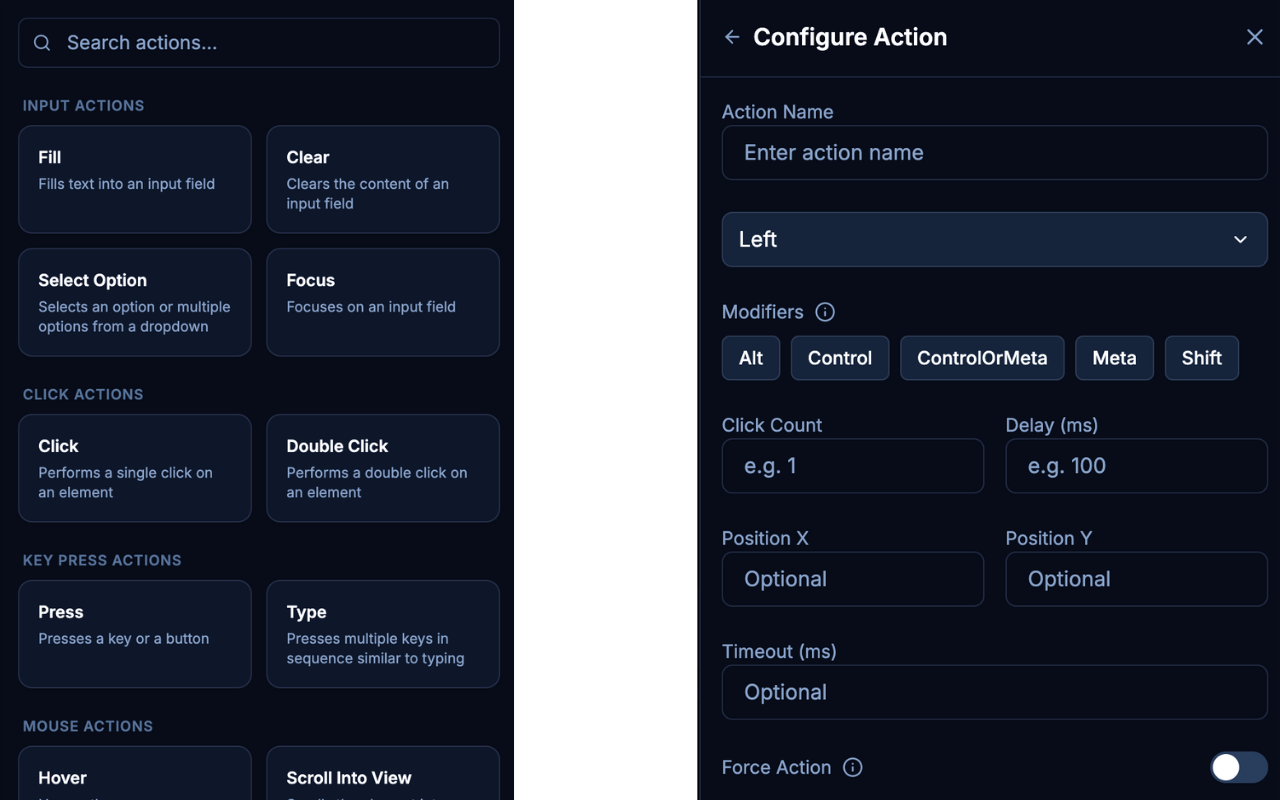
Task: Click the search magnifier icon
Action: pyautogui.click(x=42, y=43)
